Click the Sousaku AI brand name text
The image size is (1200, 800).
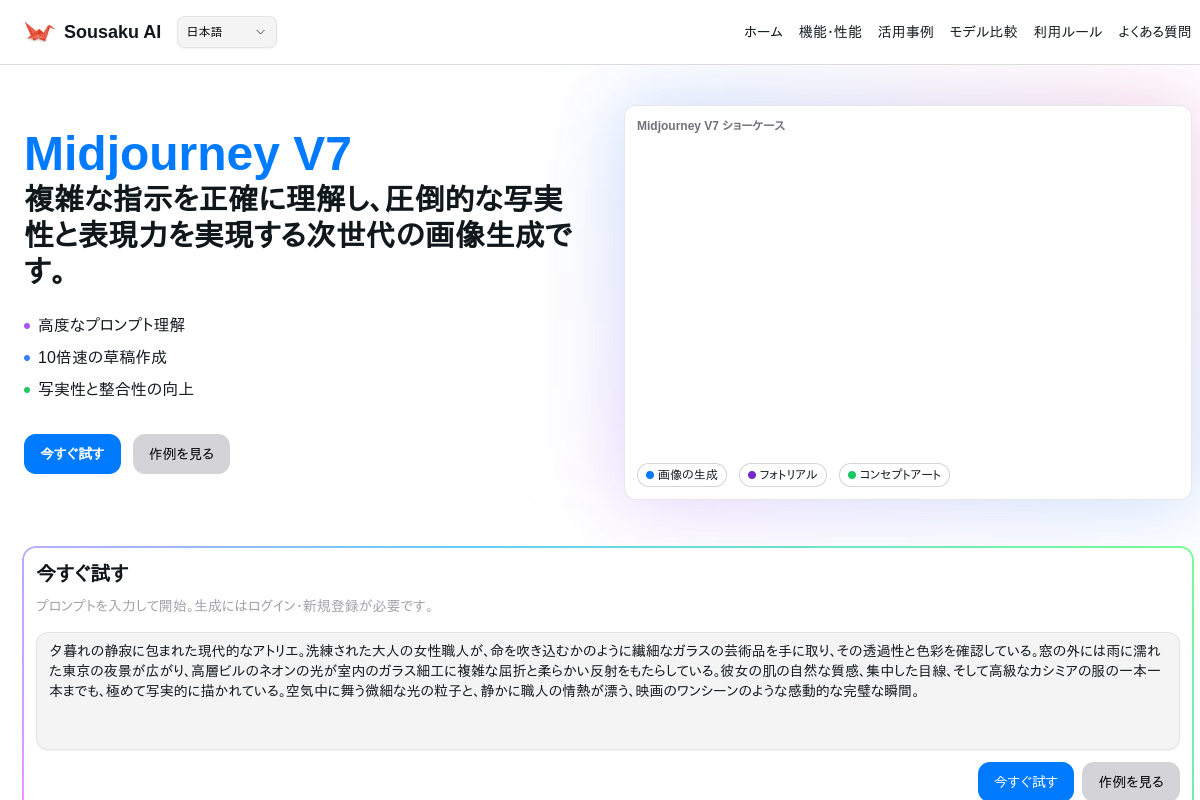click(x=112, y=32)
